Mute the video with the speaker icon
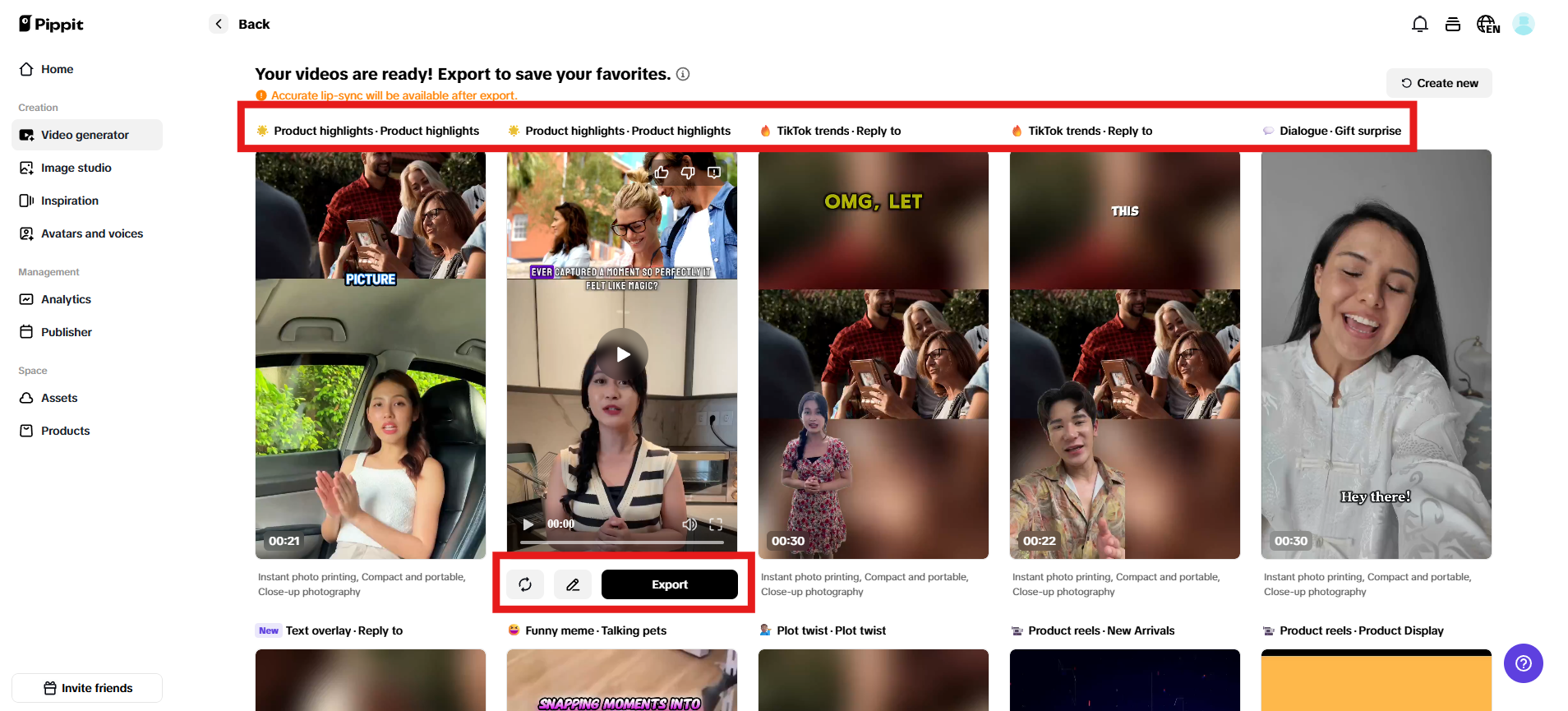Viewport: 1568px width, 711px height. click(x=689, y=524)
